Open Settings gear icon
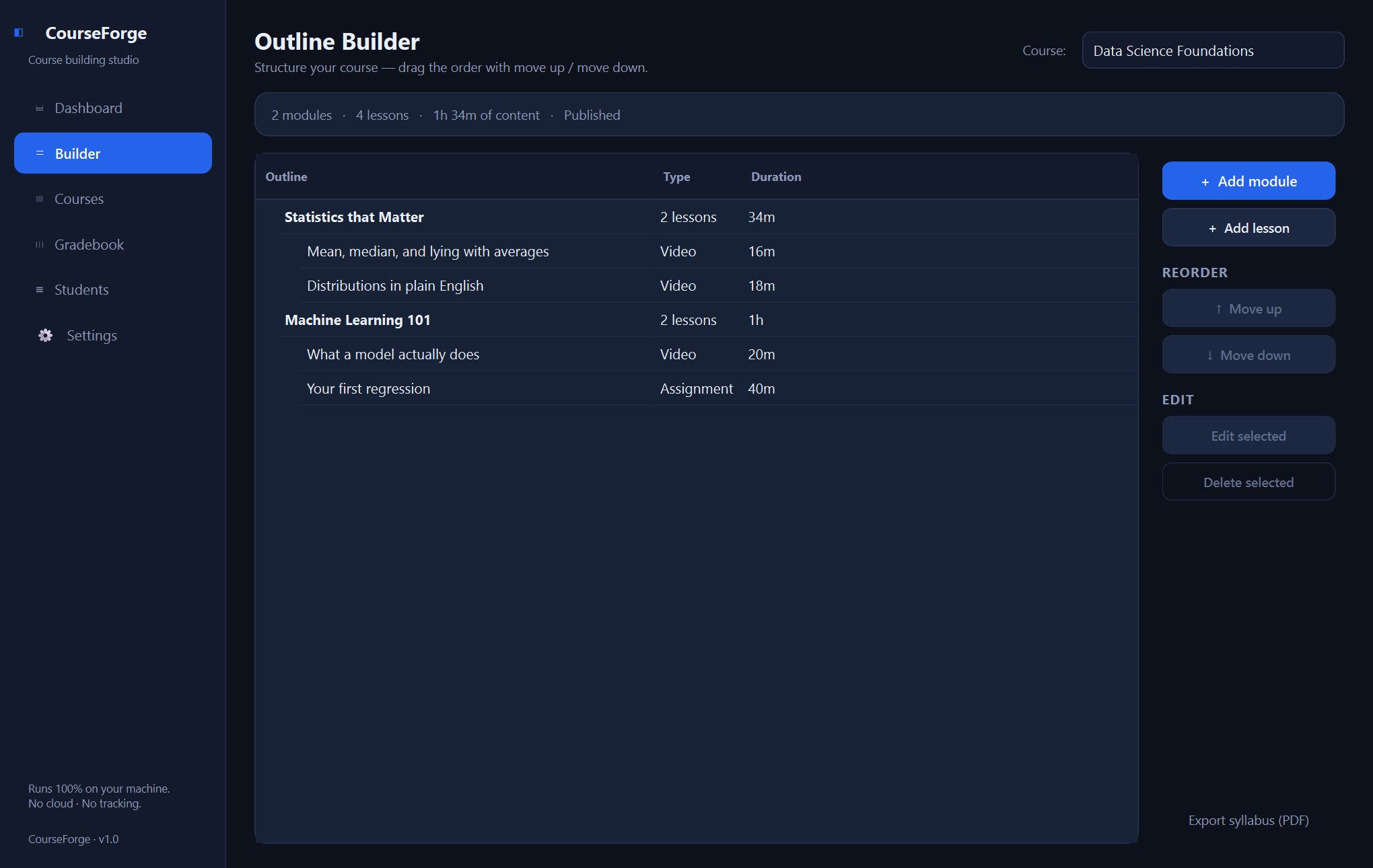This screenshot has width=1373, height=868. [x=45, y=335]
